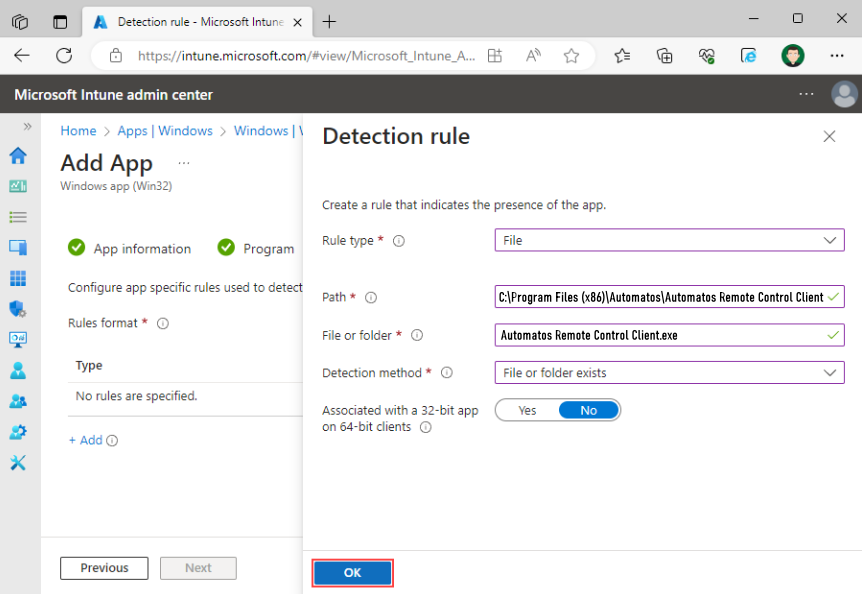Viewport: 862px width, 594px height.
Task: Open the Add App ellipsis menu
Action: tap(184, 163)
